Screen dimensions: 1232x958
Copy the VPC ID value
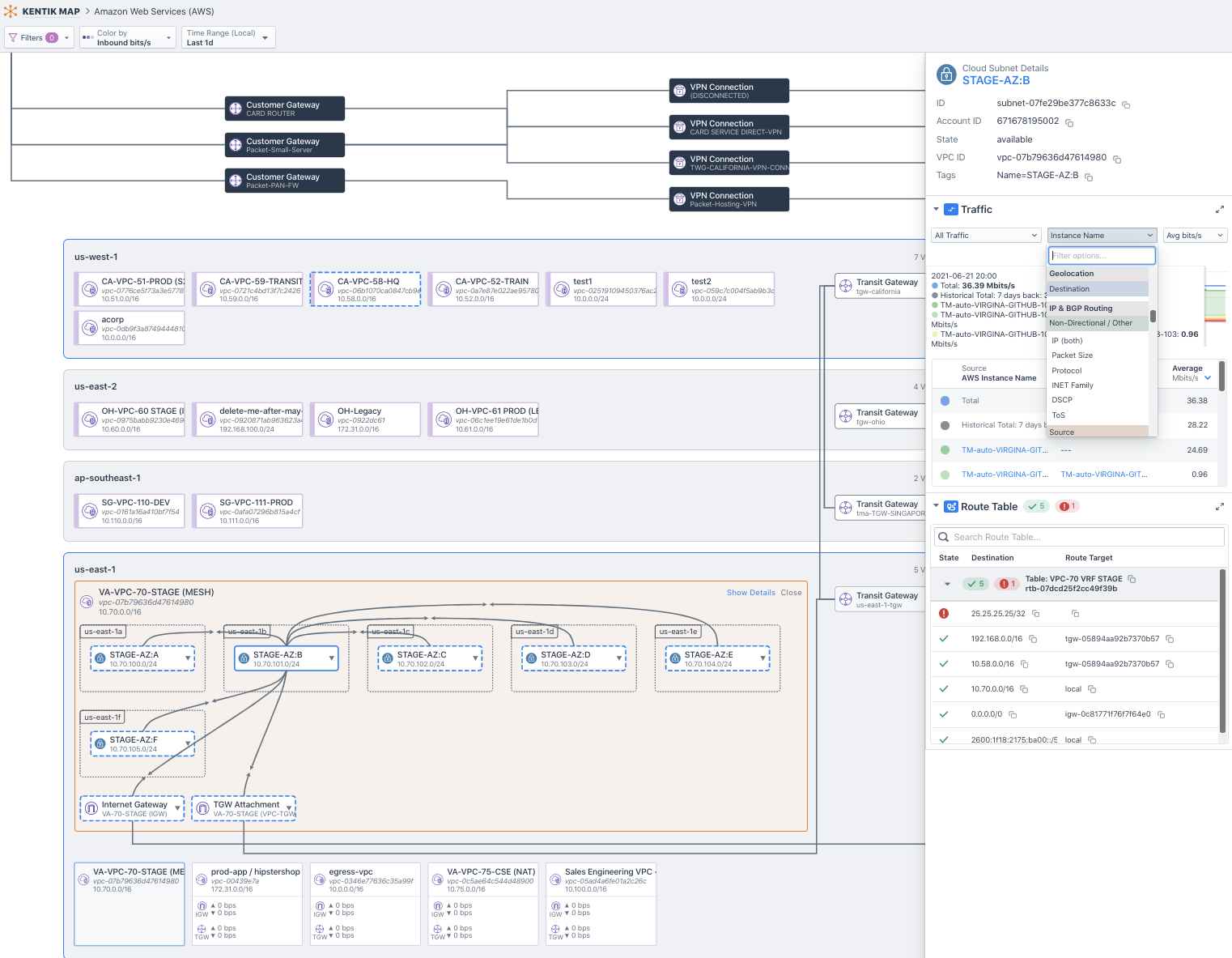click(x=1117, y=159)
